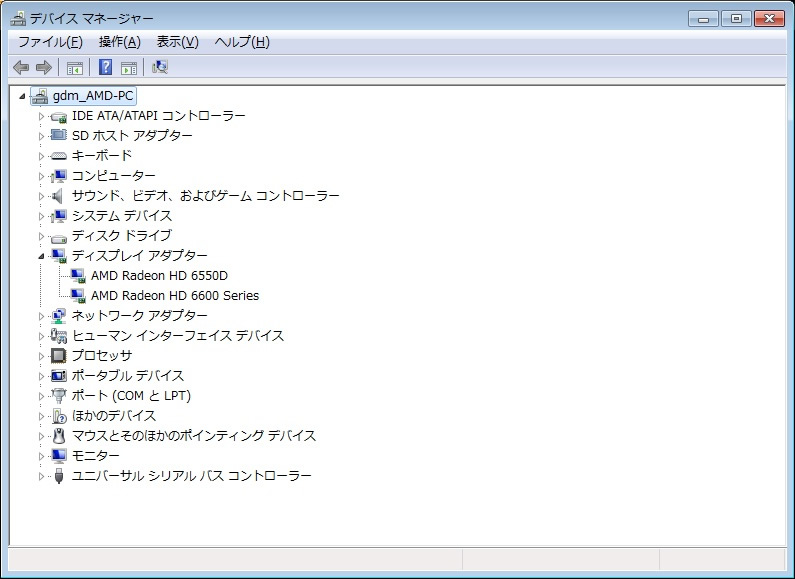Click the COM and LPT ports icon
The height and width of the screenshot is (579, 795).
tap(59, 395)
